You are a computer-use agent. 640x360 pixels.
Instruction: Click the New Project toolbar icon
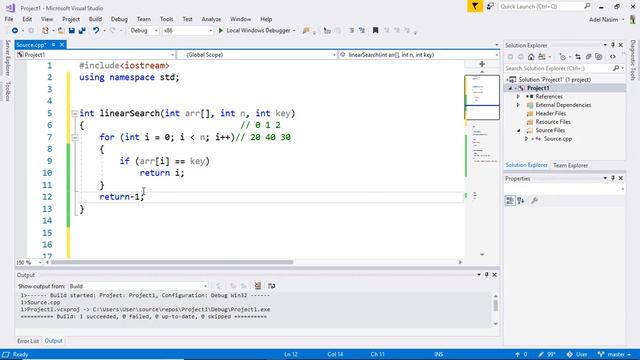click(x=45, y=31)
